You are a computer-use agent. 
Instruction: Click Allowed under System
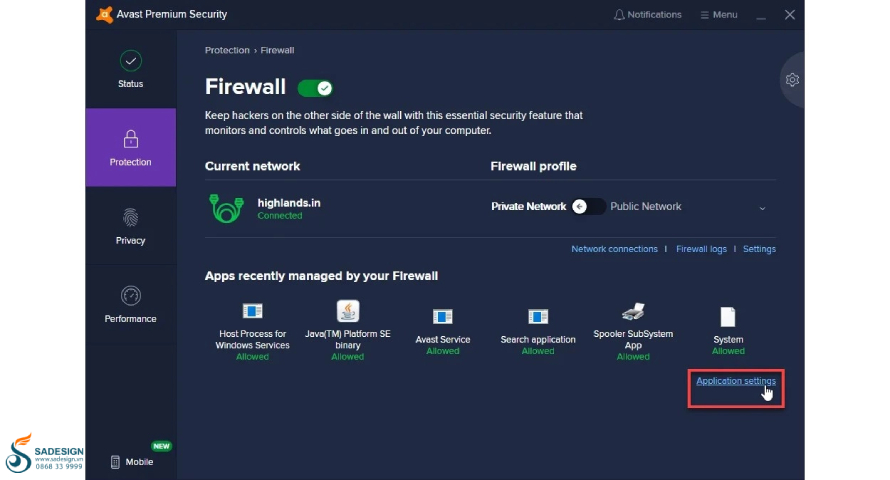[728, 351]
